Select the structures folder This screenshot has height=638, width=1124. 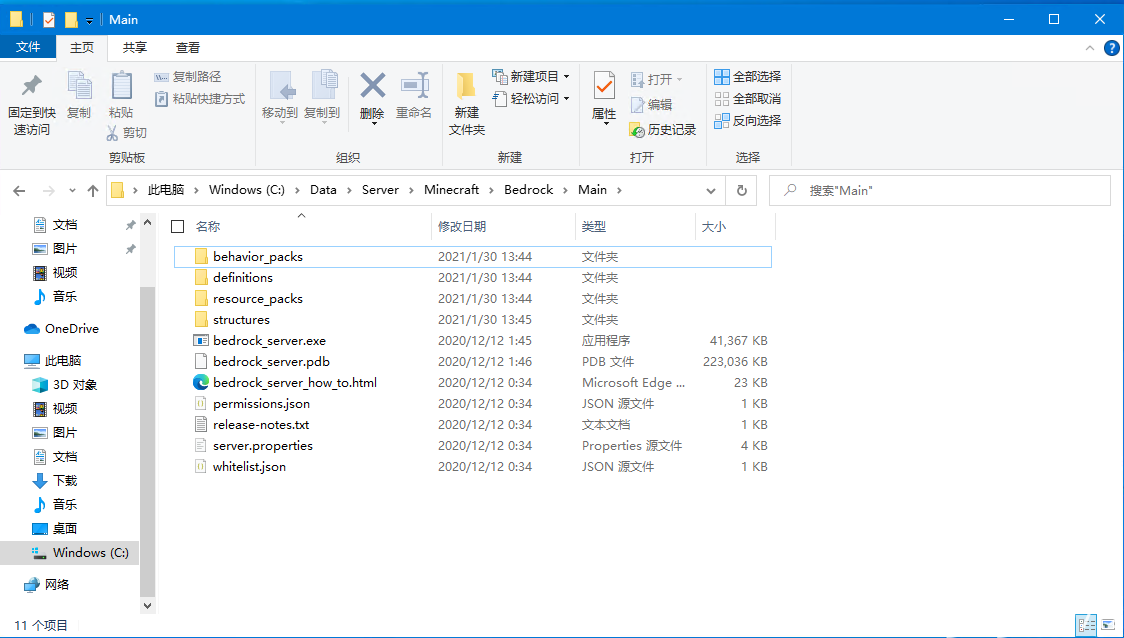(472, 320)
